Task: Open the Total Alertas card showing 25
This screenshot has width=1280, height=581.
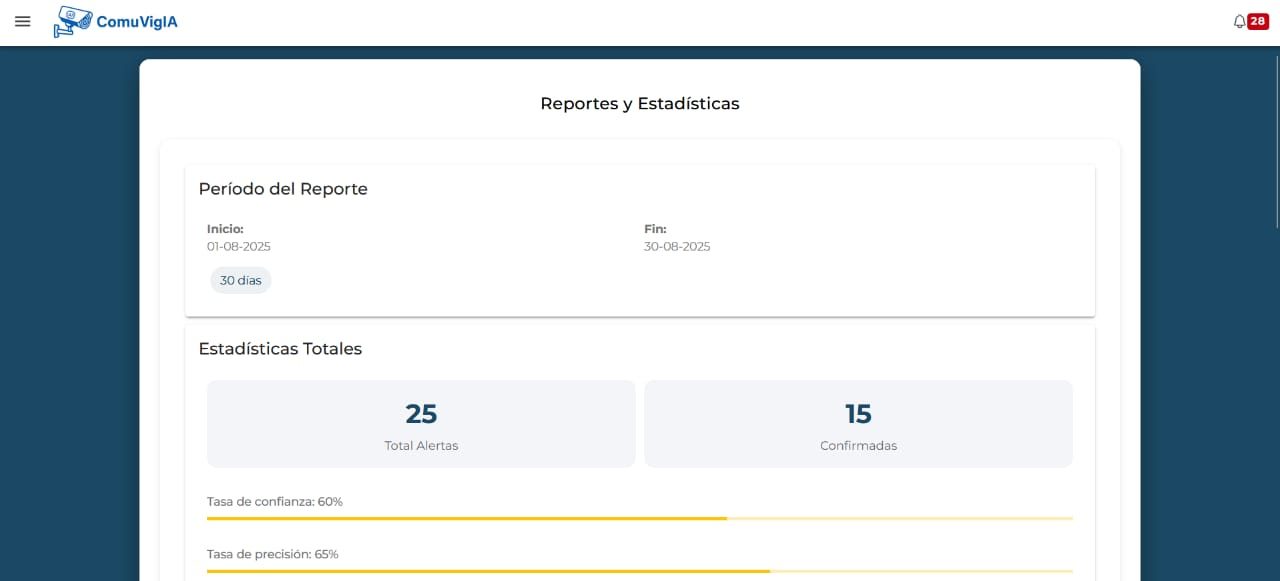Action: pyautogui.click(x=421, y=423)
